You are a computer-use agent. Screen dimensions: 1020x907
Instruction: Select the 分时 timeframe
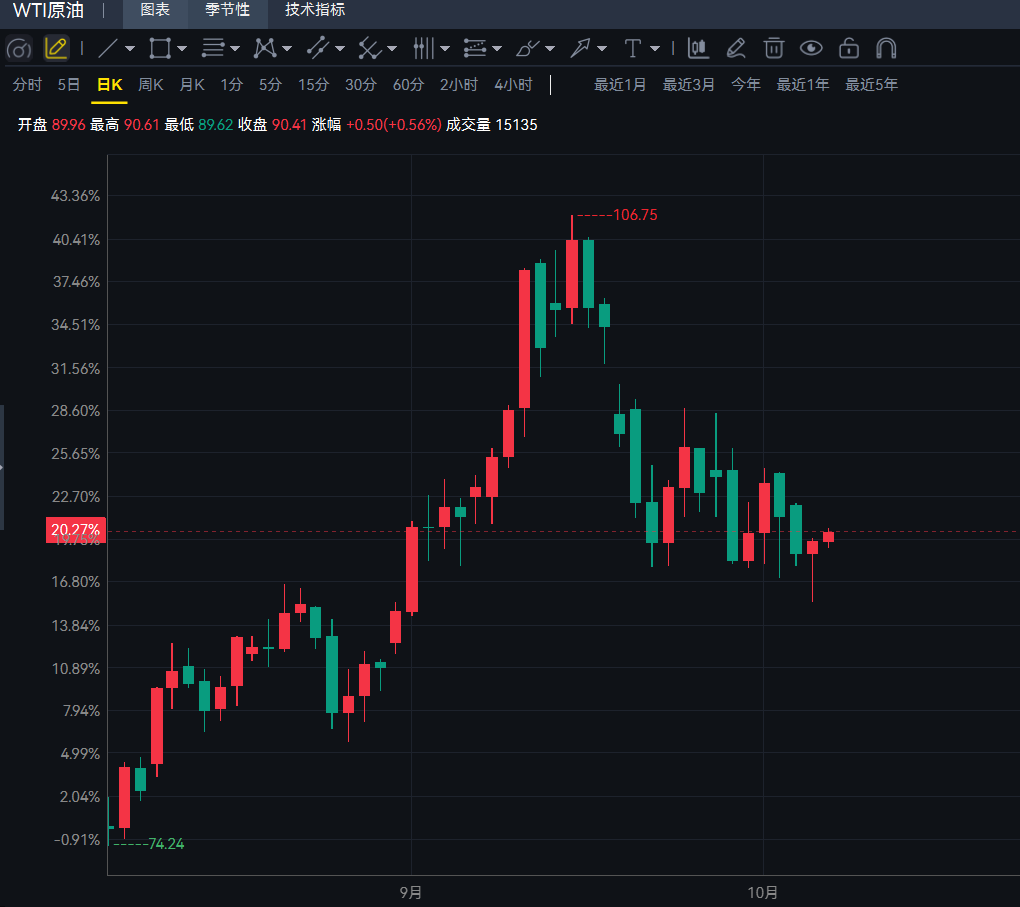pos(27,85)
